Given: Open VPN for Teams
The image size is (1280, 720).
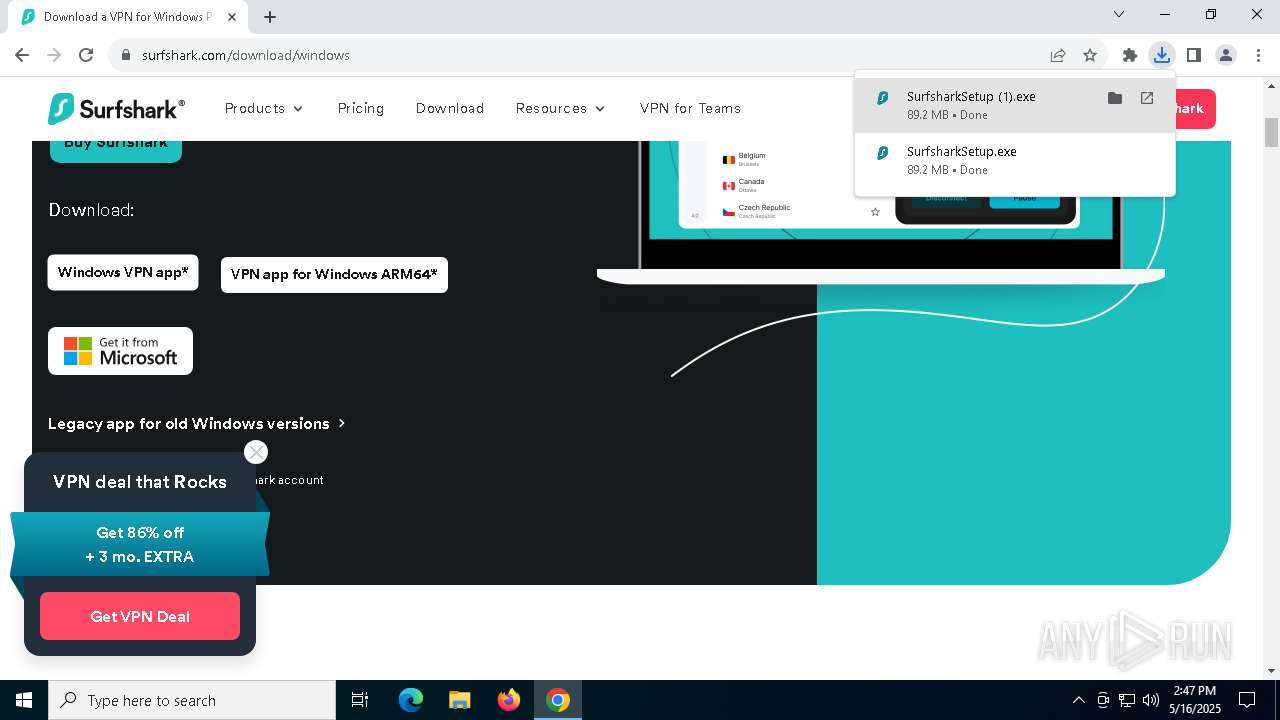Looking at the screenshot, I should [690, 108].
